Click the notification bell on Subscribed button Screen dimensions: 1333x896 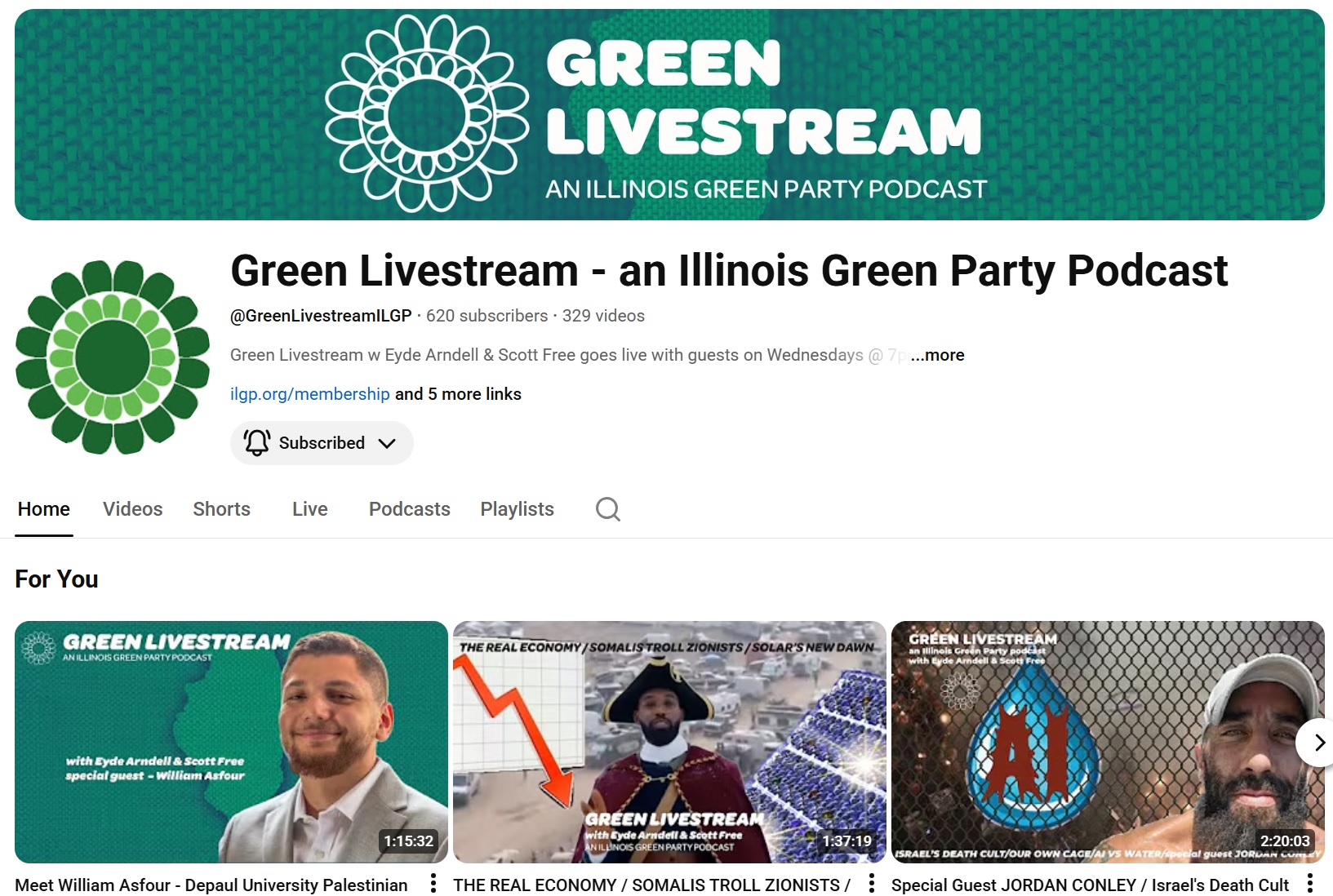click(256, 442)
